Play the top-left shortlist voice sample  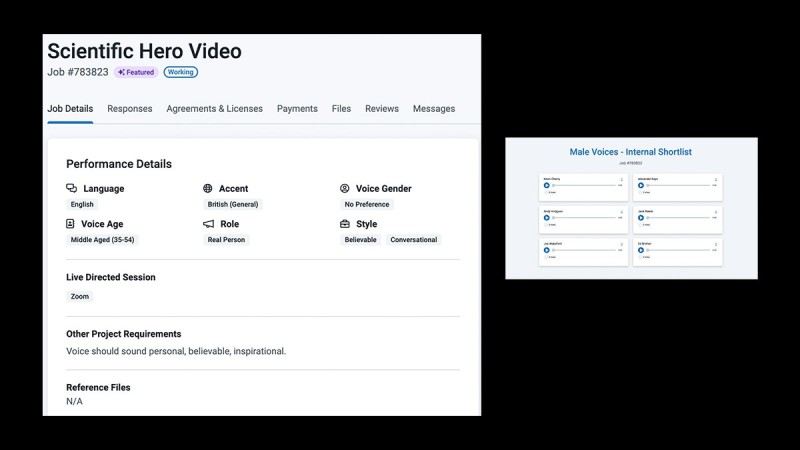coord(547,185)
